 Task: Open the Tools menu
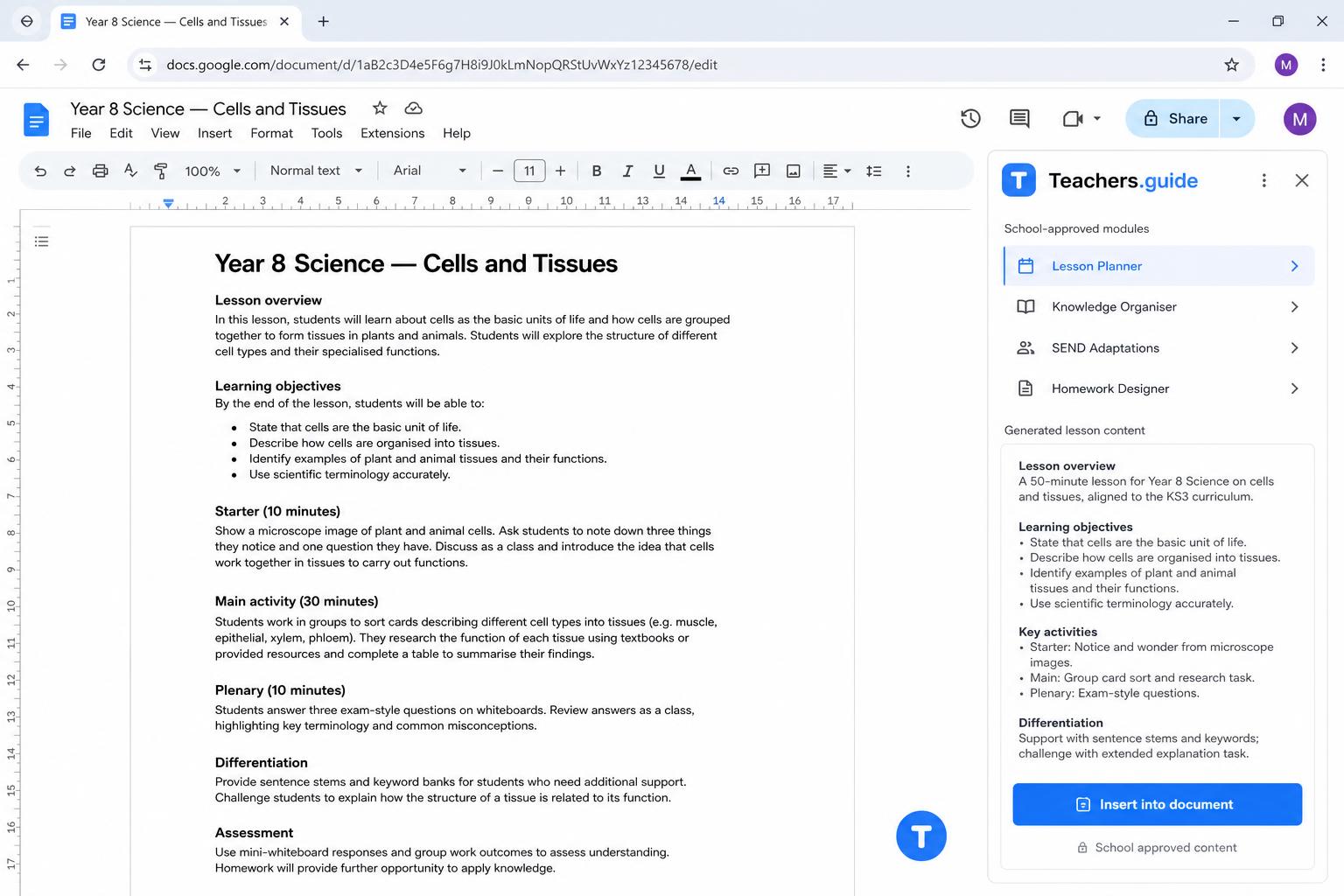(x=326, y=133)
